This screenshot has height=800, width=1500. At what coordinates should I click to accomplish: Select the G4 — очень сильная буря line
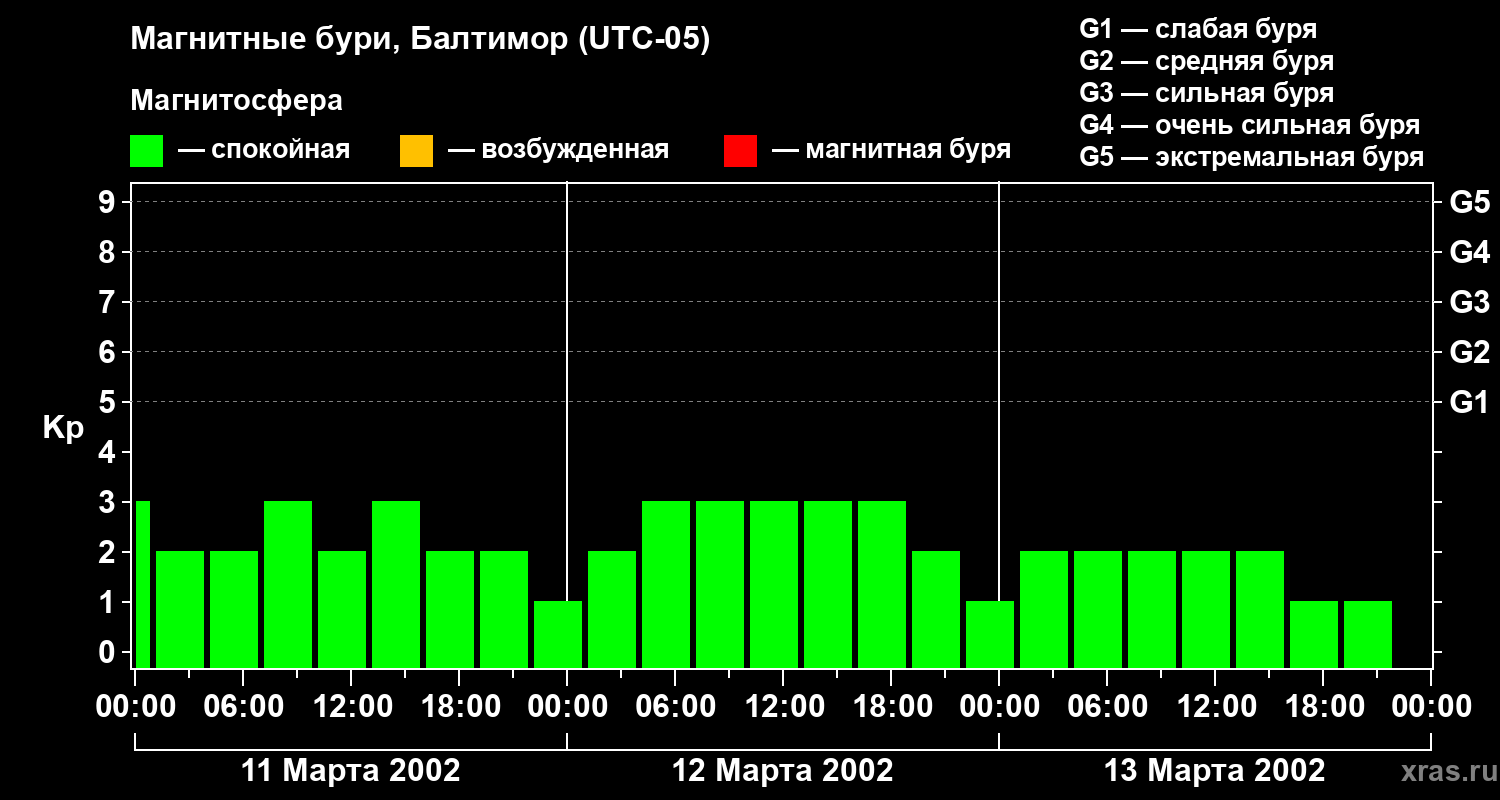1250,125
